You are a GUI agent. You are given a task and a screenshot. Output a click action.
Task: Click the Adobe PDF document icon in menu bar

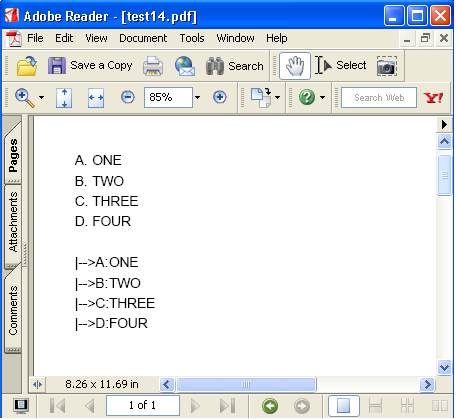[13, 39]
